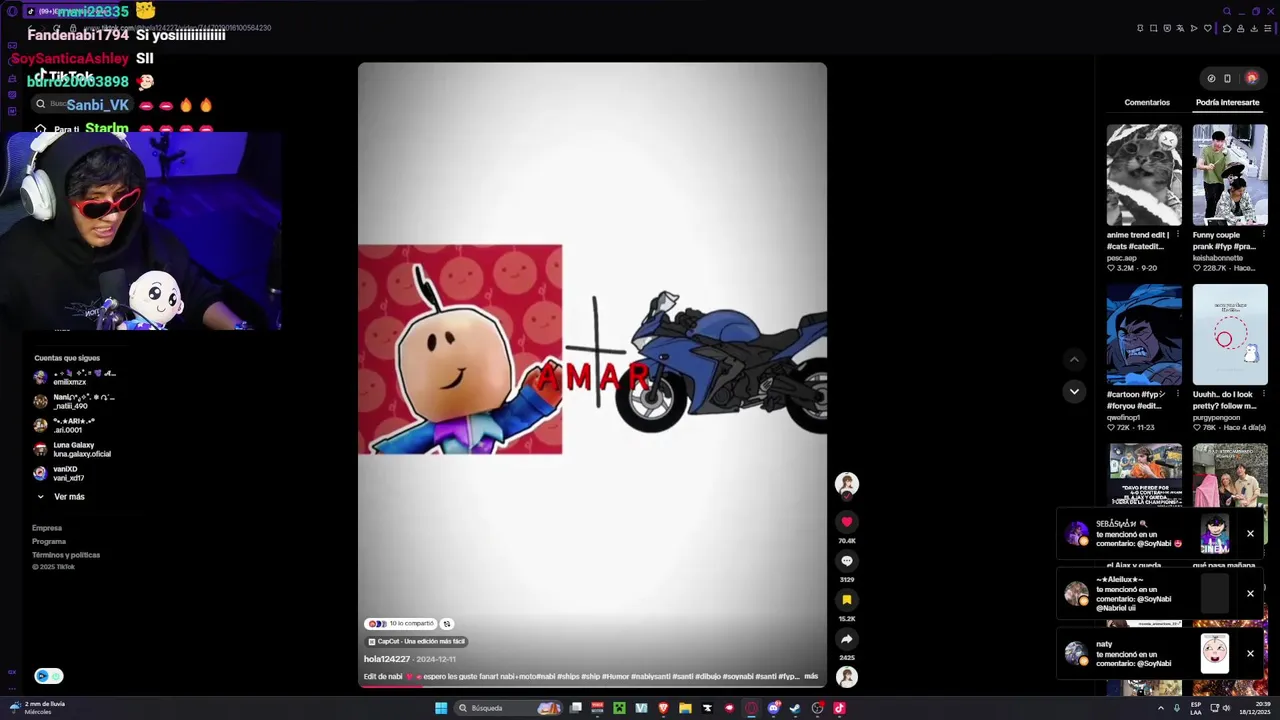1280x720 pixels.
Task: Open the Programa footer link
Action: tap(49, 541)
